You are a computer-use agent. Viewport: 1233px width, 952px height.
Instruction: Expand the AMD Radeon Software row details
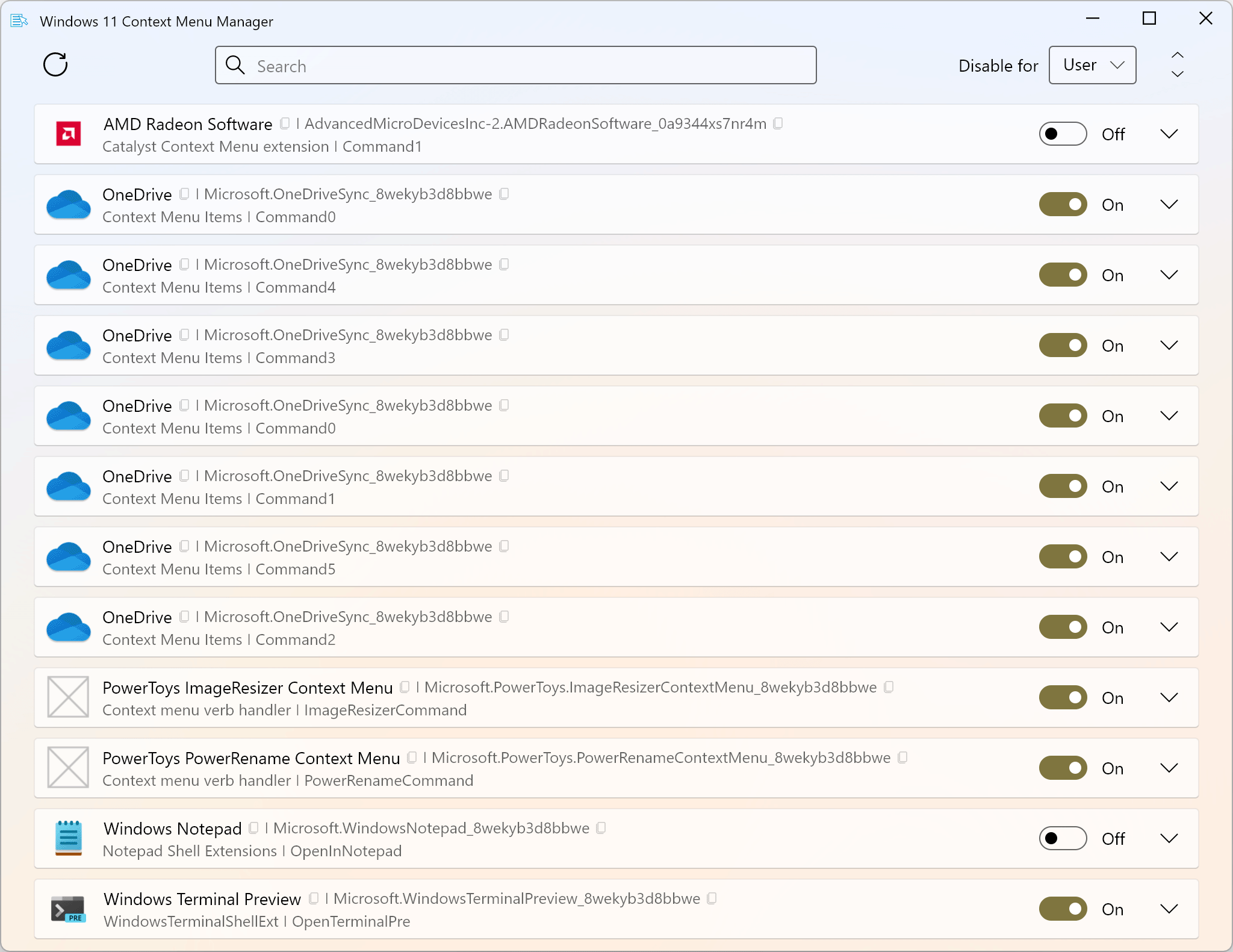1169,134
